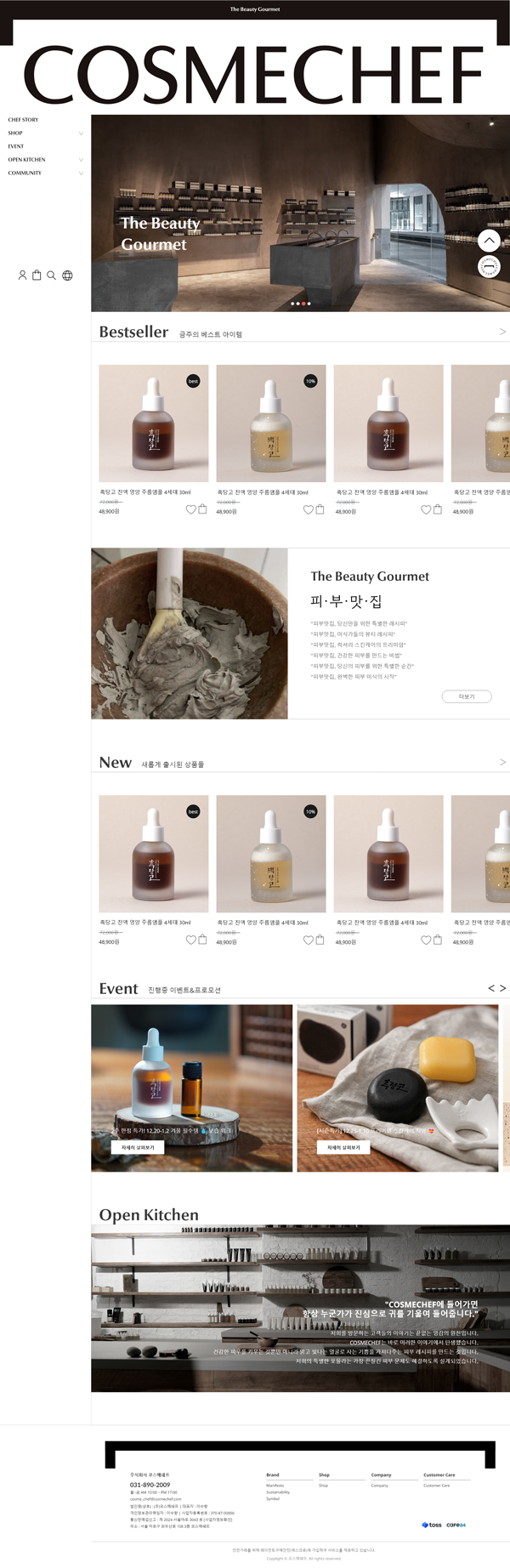Click the 더보기 button
The width and height of the screenshot is (510, 1568).
coord(467,696)
